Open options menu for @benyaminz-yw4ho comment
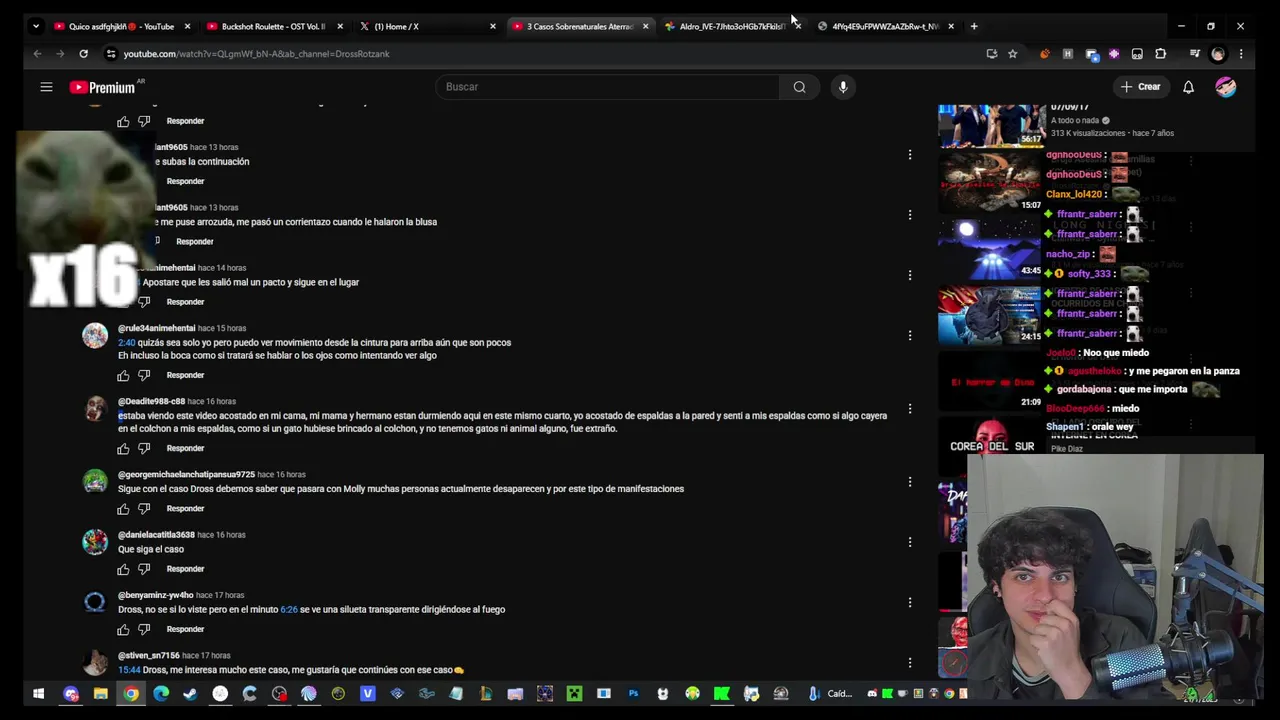 tap(910, 602)
